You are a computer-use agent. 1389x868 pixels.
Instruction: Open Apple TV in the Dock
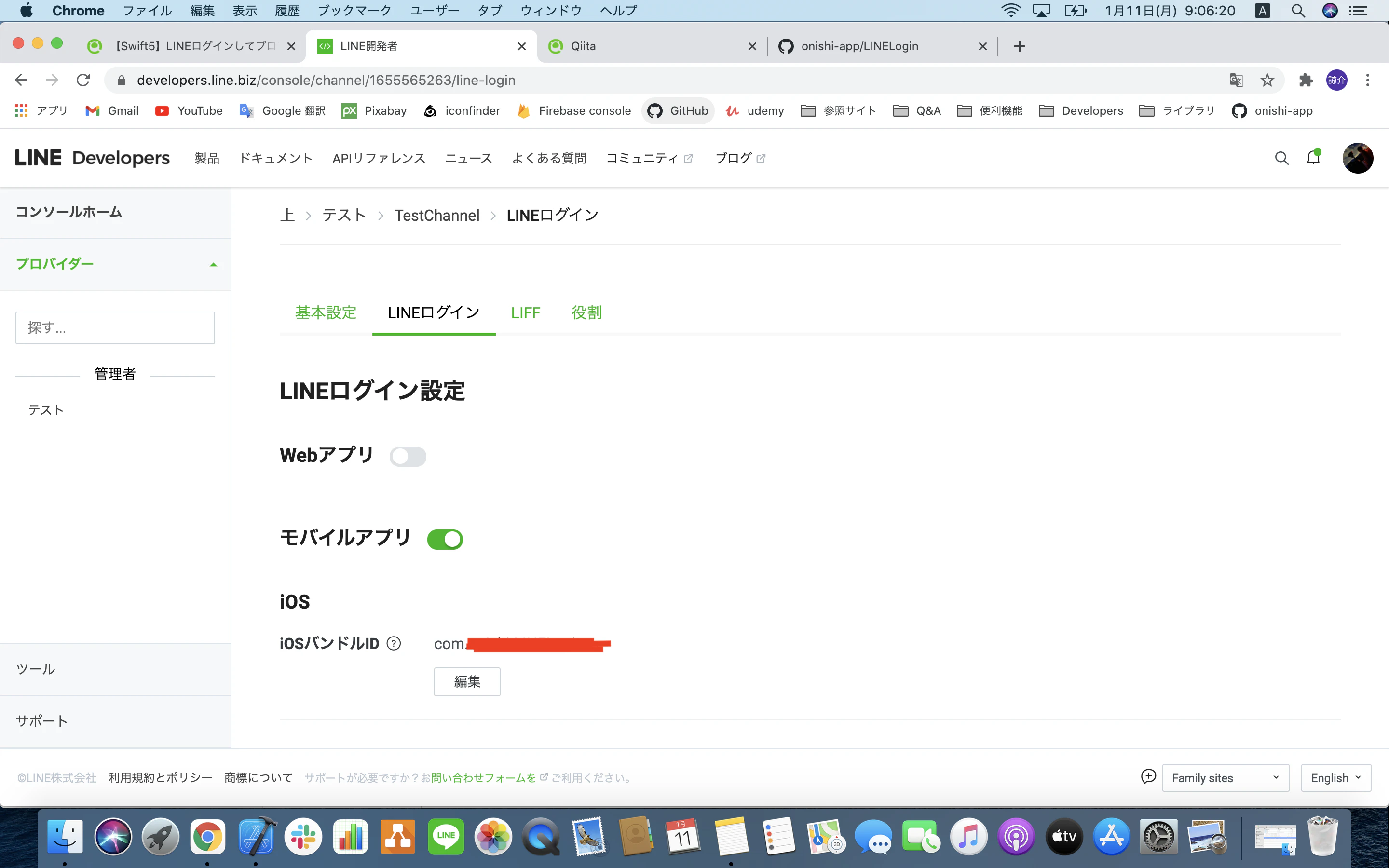[x=1063, y=836]
